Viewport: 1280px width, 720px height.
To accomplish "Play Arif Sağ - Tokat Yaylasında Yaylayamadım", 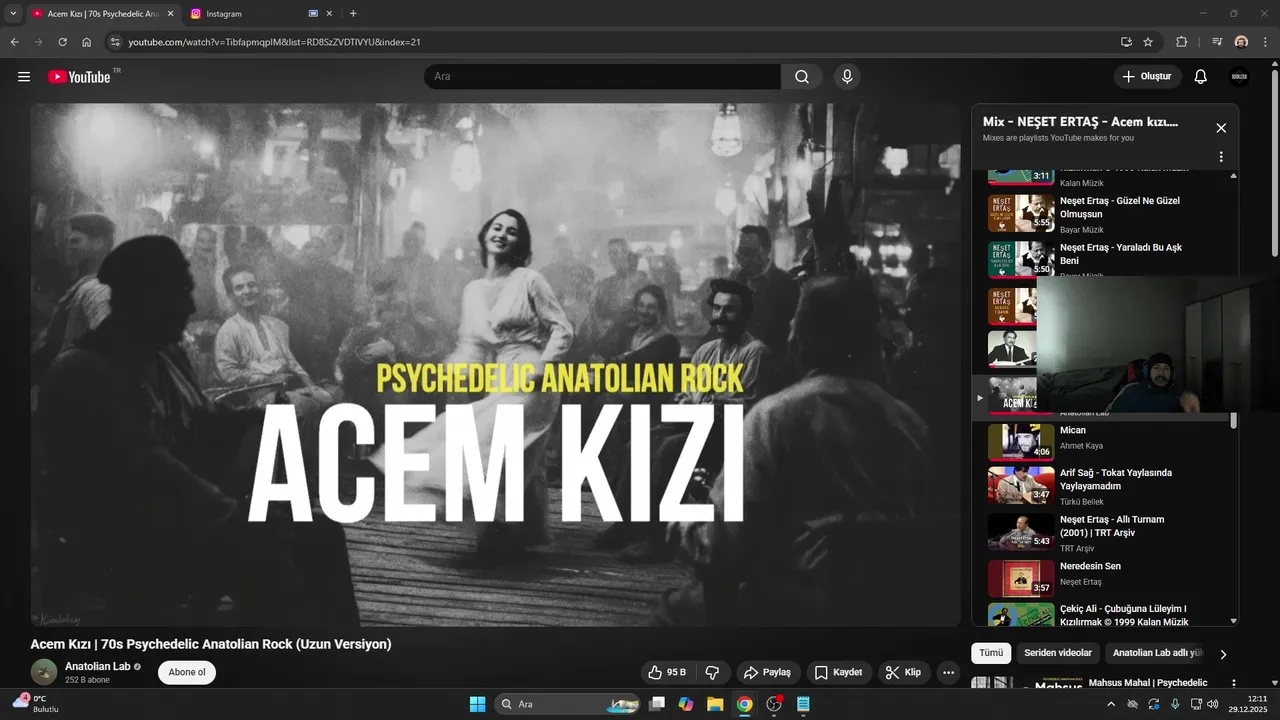I will pos(1105,485).
